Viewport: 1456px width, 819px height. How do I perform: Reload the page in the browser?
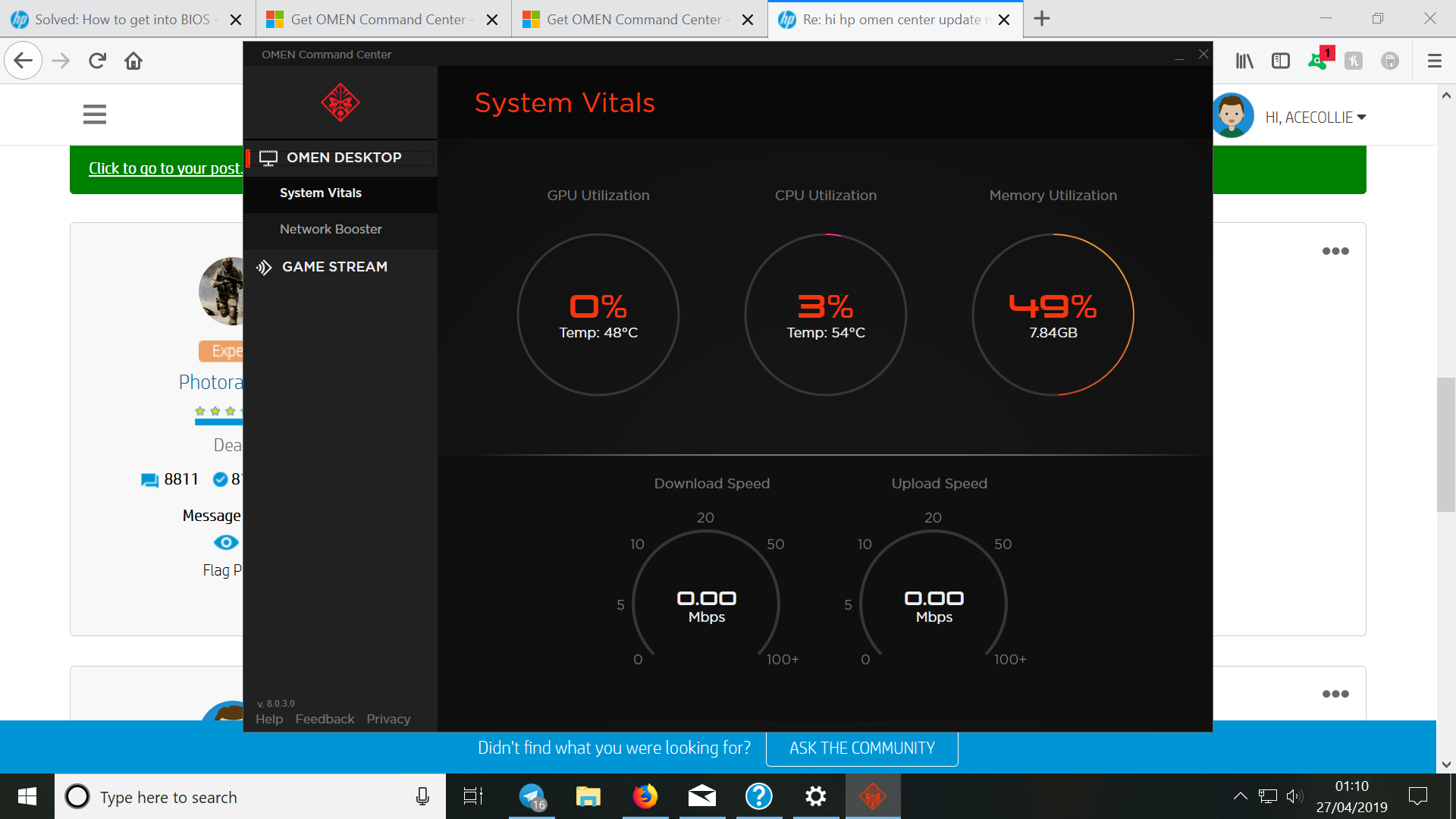[x=96, y=61]
